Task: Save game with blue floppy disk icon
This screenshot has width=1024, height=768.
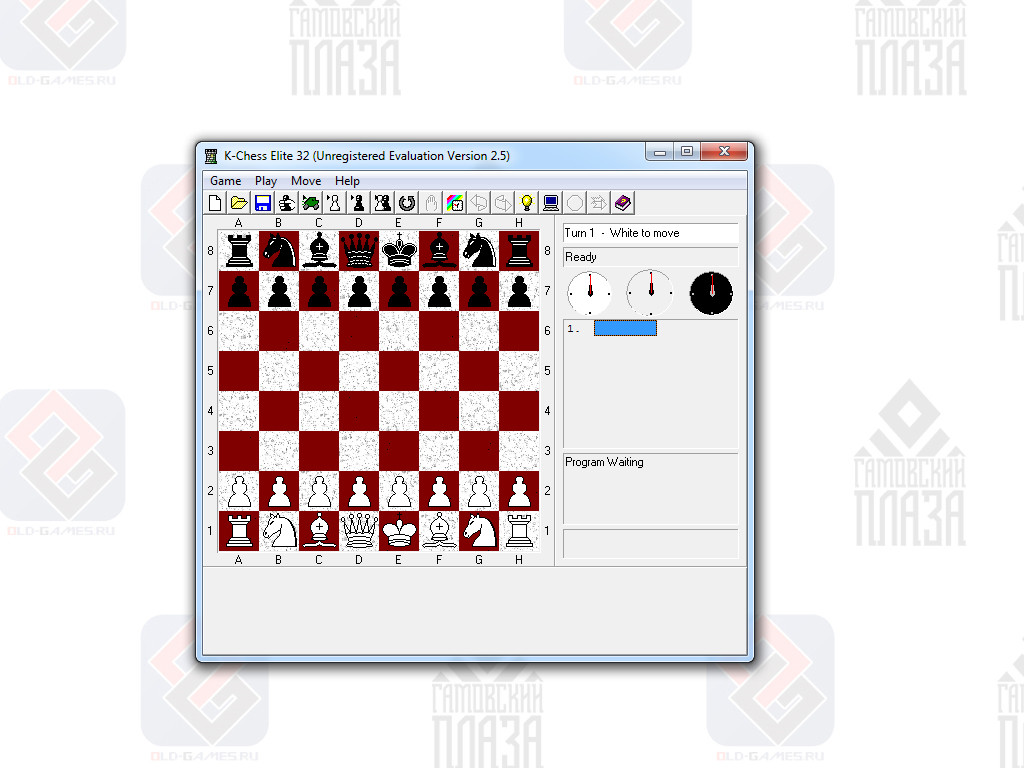Action: [263, 203]
